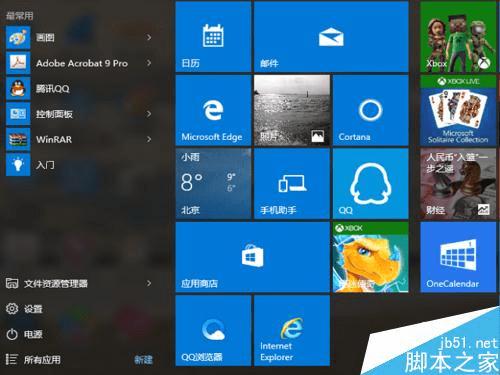Select the 设置 menu text

[33, 309]
